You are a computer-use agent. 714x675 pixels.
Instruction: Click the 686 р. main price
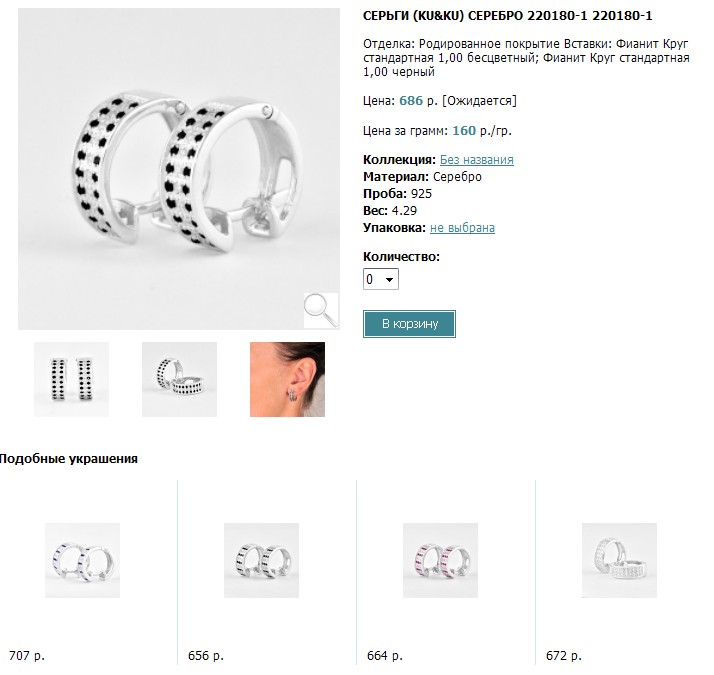[x=418, y=101]
